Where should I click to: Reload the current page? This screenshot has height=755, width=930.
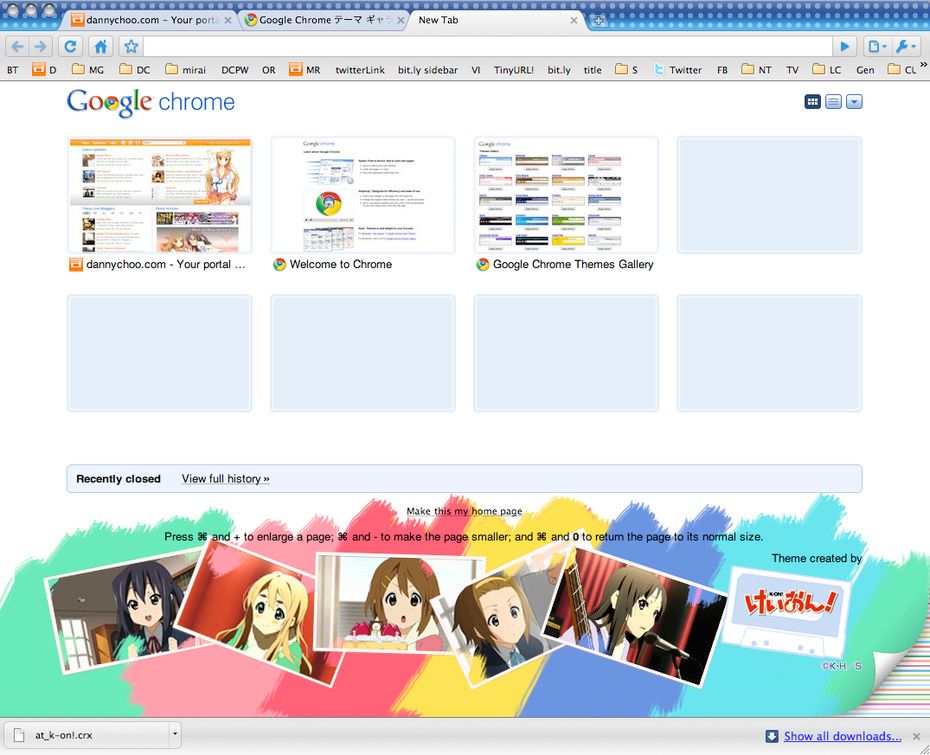click(70, 46)
